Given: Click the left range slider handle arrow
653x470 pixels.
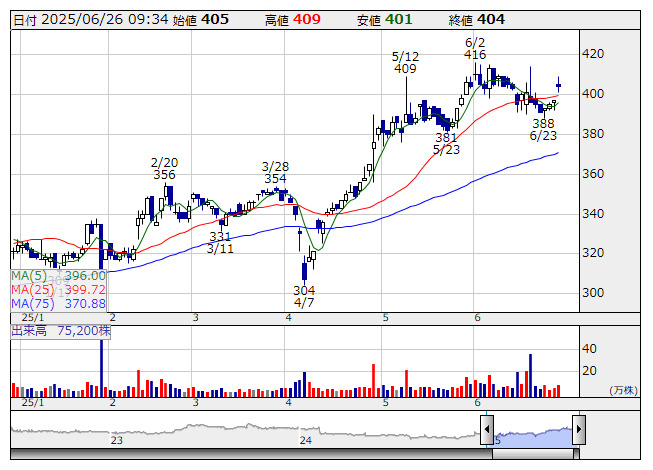Looking at the screenshot, I should [487, 430].
